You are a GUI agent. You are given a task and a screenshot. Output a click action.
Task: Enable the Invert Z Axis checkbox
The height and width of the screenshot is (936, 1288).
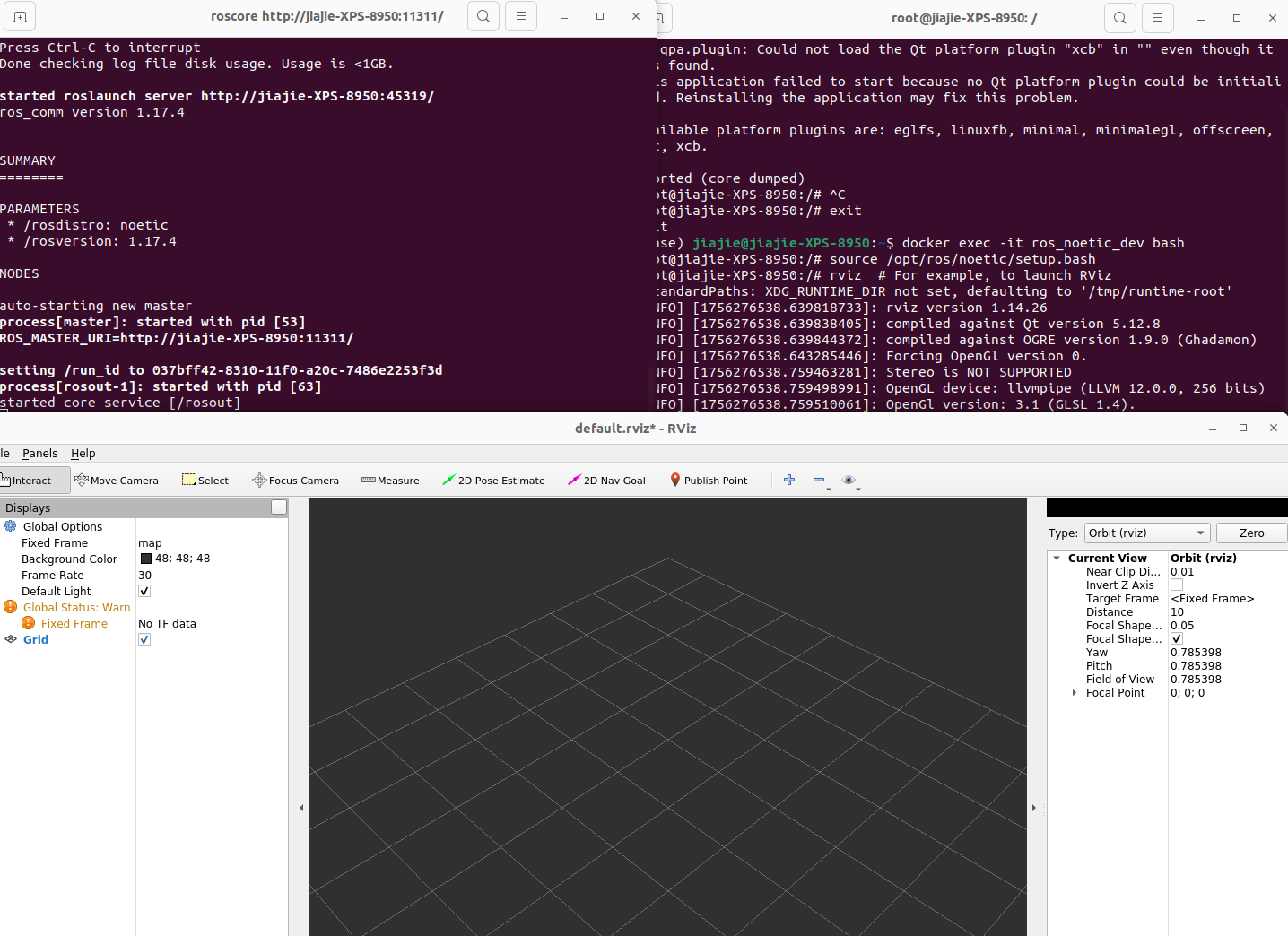[1177, 585]
